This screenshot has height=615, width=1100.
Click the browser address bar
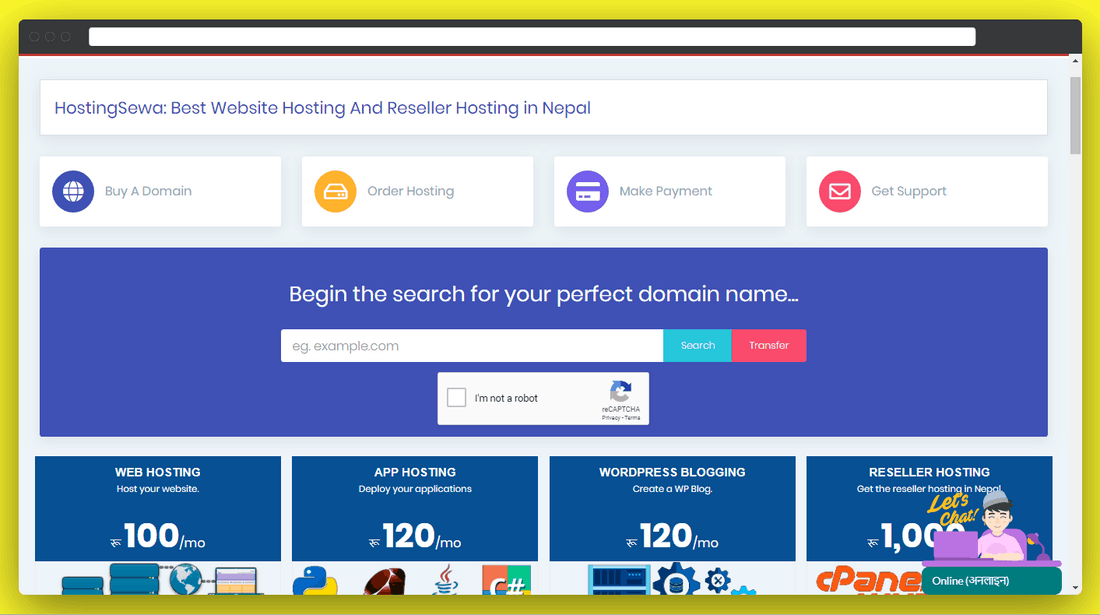pyautogui.click(x=532, y=36)
